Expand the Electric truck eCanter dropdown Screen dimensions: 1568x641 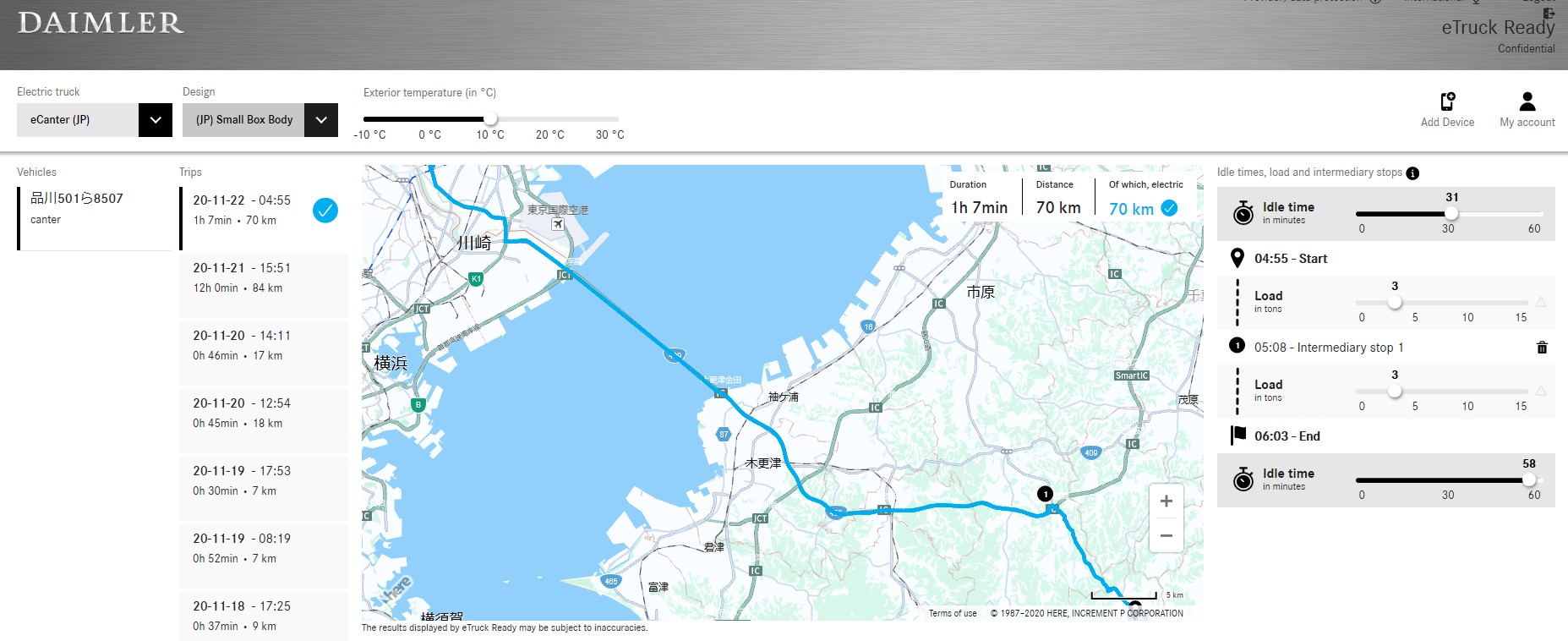pos(155,120)
